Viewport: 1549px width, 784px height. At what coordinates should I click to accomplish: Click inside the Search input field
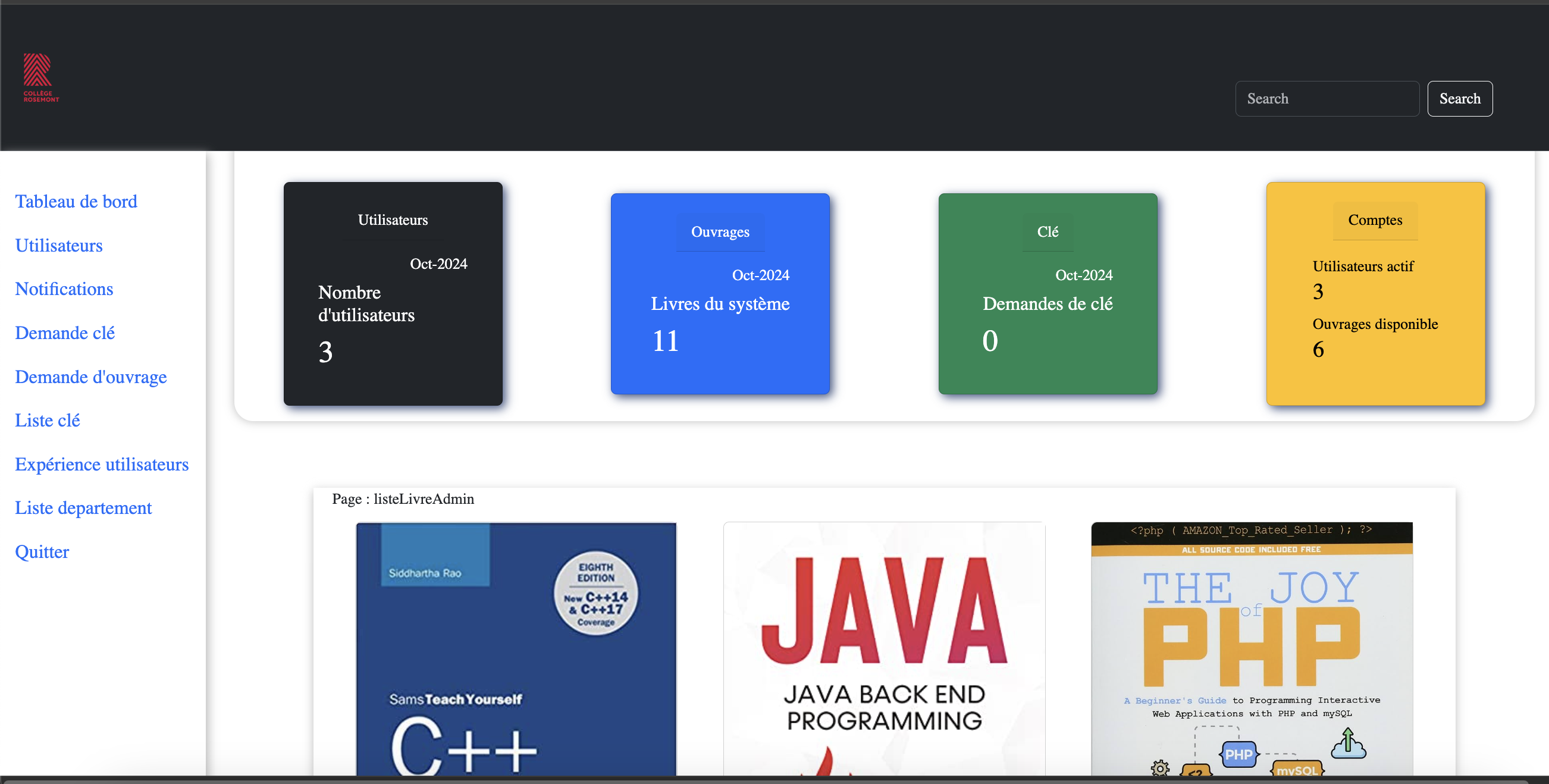coord(1327,98)
